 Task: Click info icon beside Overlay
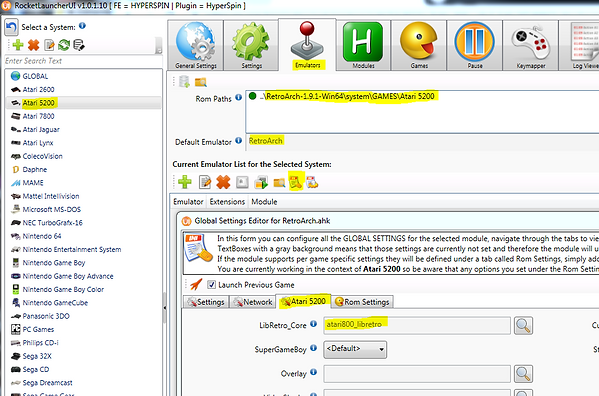pyautogui.click(x=313, y=372)
